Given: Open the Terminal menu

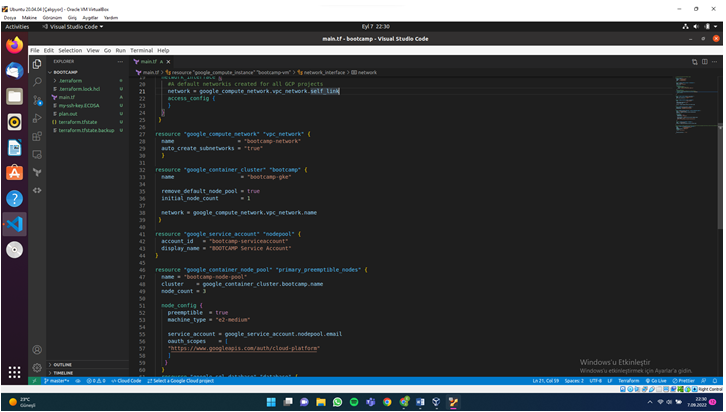Looking at the screenshot, I should pyautogui.click(x=141, y=50).
